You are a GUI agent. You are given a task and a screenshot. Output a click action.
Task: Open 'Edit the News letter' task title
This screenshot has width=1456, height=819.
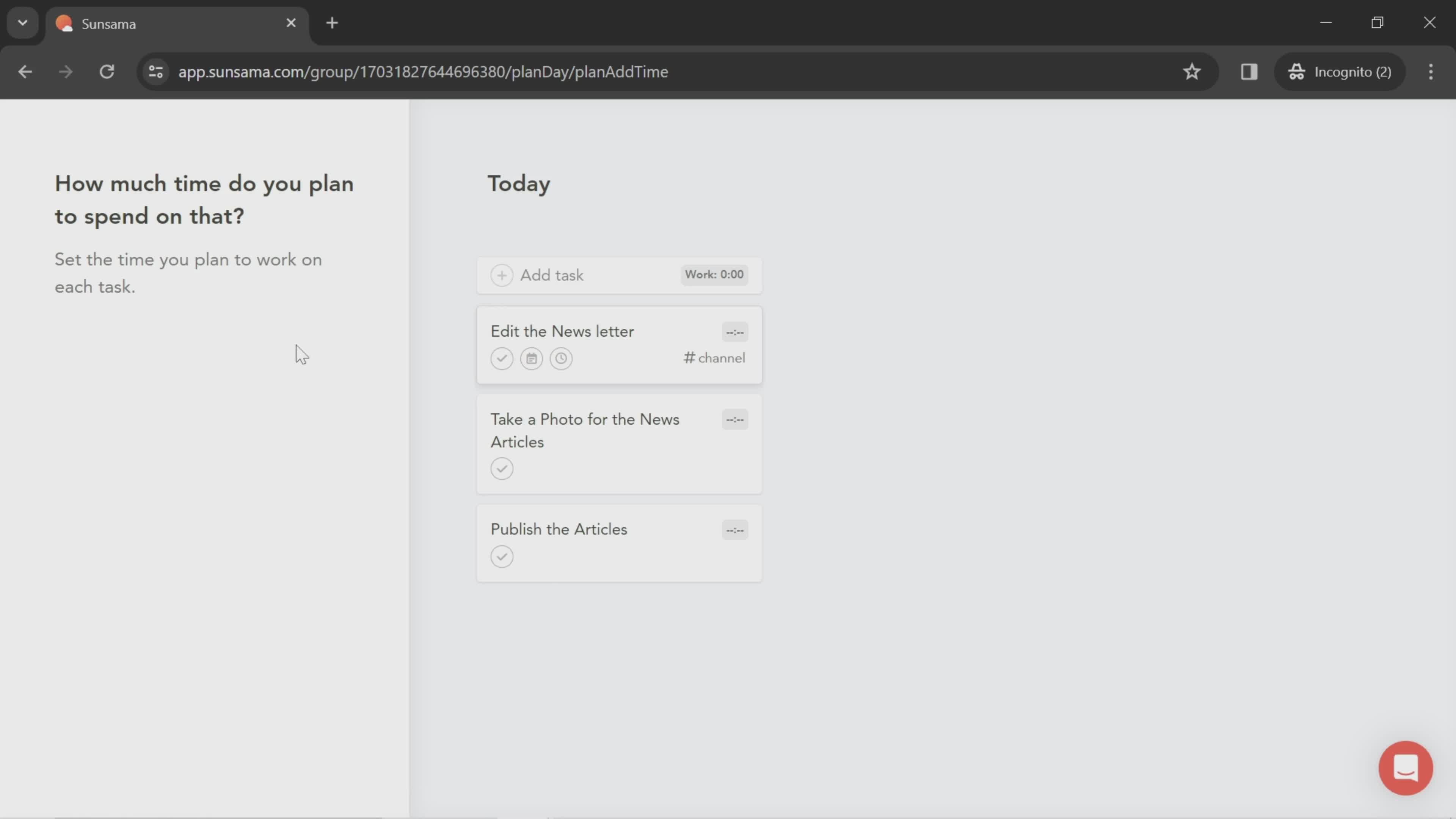[562, 331]
